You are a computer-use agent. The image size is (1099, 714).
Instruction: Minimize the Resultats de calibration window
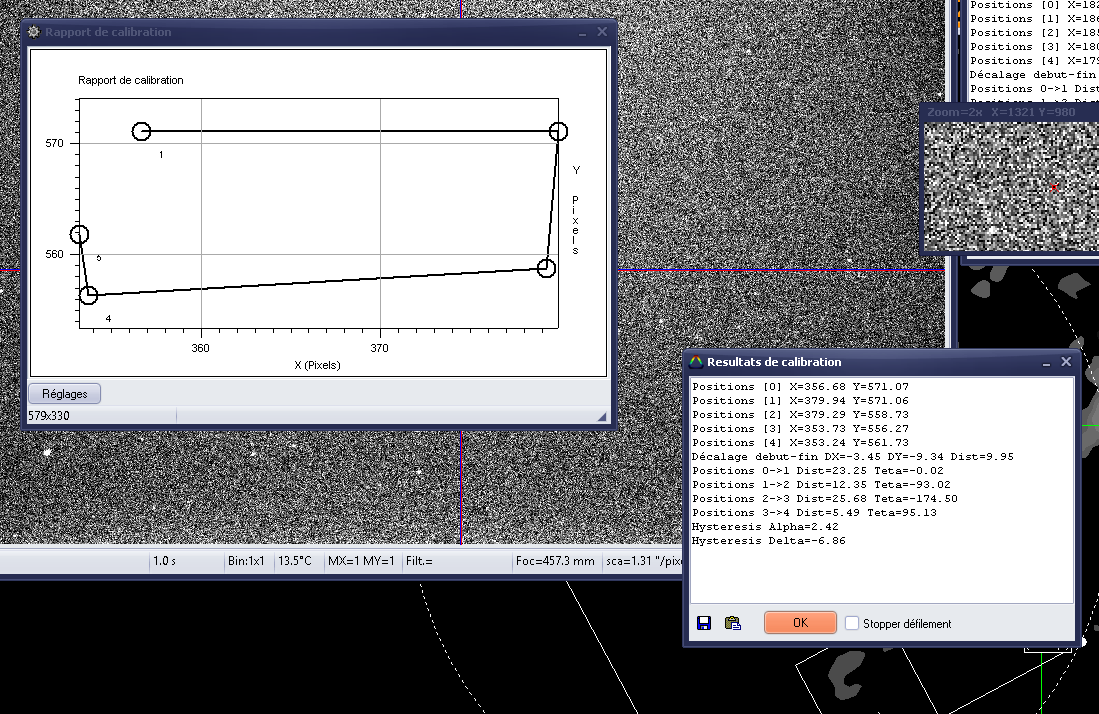[1047, 362]
